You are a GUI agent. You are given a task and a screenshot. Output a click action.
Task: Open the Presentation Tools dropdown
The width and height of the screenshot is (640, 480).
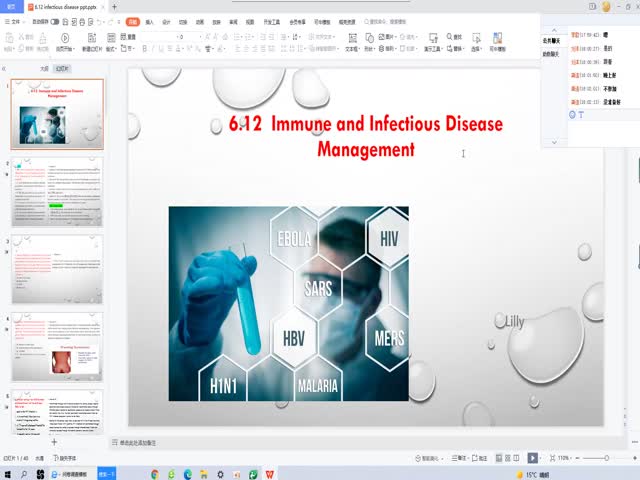pyautogui.click(x=433, y=42)
